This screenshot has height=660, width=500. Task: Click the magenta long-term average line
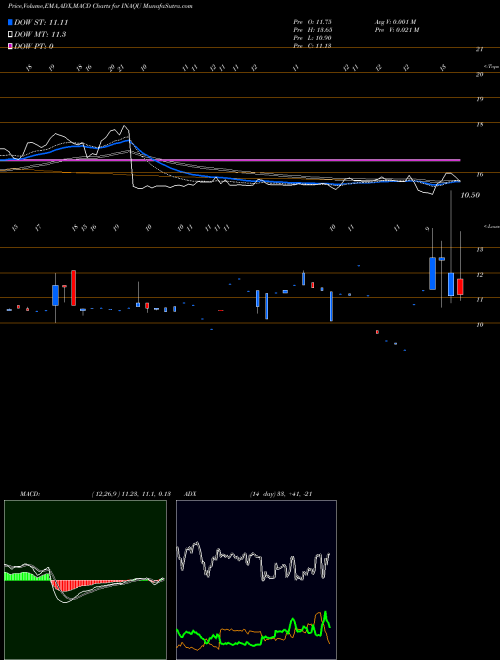point(230,160)
